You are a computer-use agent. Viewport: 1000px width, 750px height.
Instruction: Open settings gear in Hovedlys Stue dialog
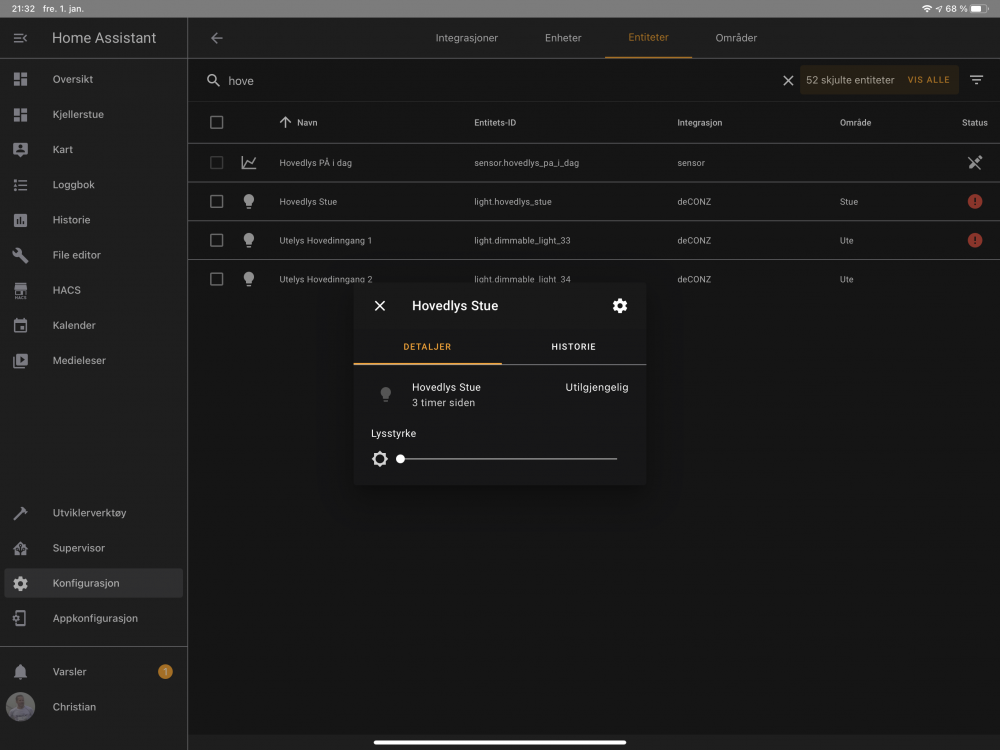[x=620, y=306]
